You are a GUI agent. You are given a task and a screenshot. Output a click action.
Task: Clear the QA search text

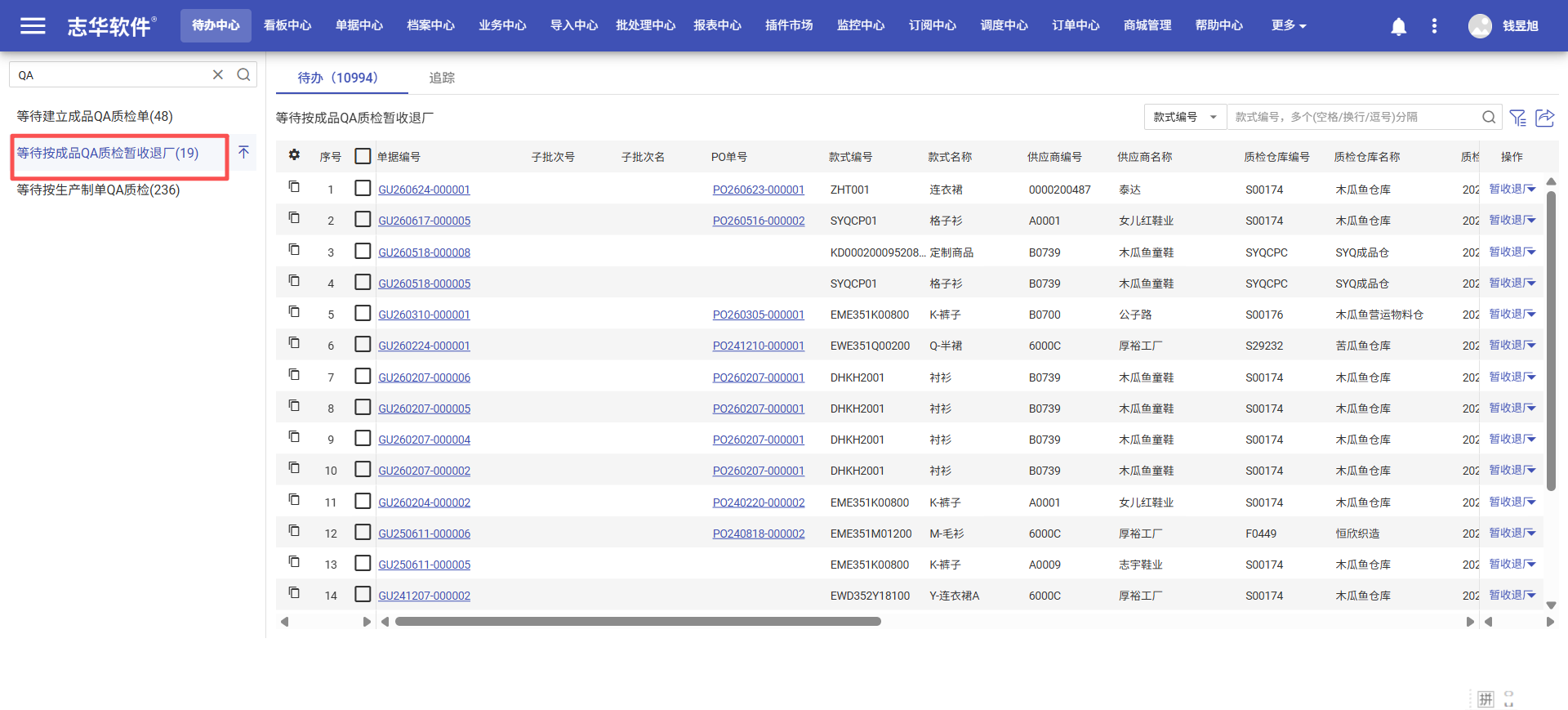(218, 75)
